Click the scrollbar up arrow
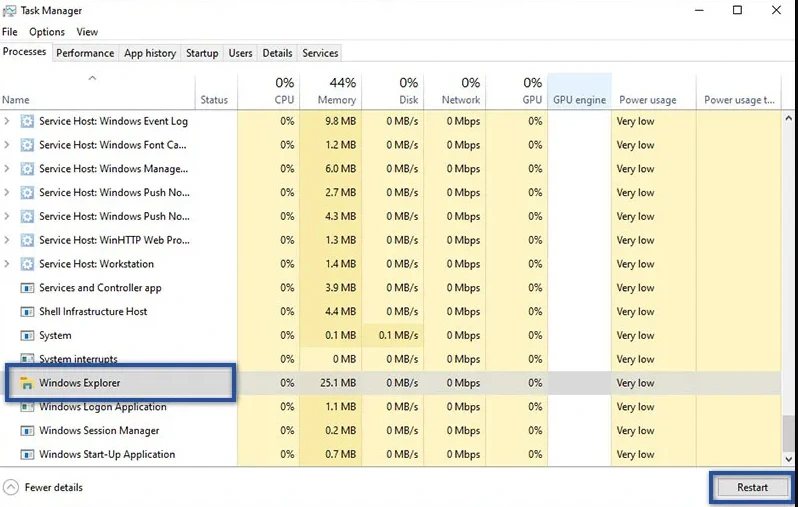Viewport: 798px width, 507px height. tap(789, 118)
